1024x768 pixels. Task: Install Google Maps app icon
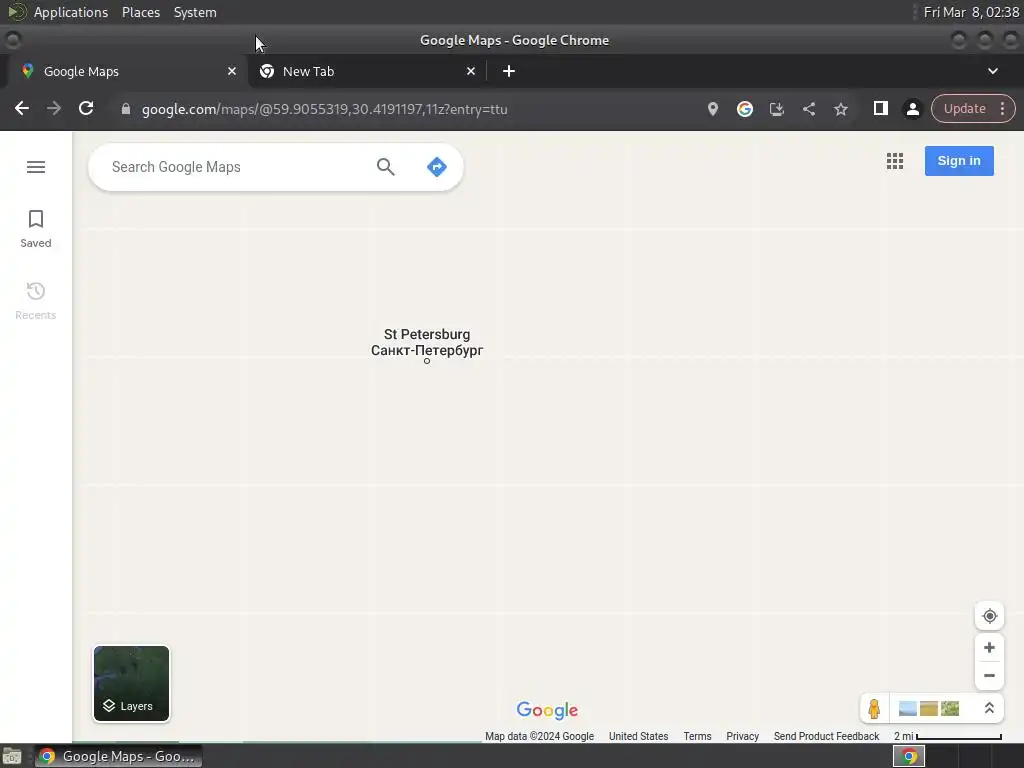pyautogui.click(x=776, y=109)
